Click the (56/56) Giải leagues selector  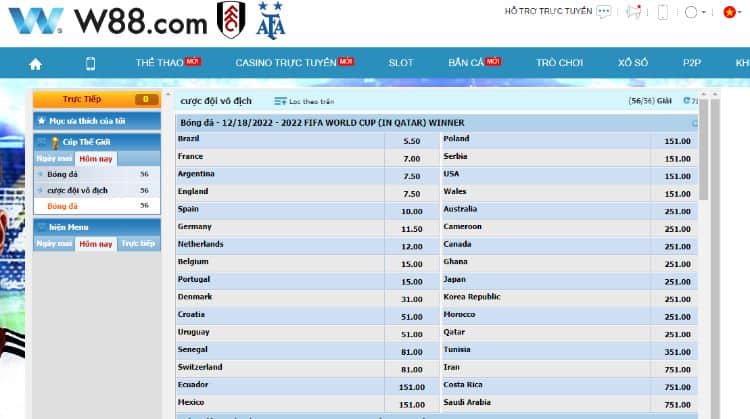click(650, 101)
